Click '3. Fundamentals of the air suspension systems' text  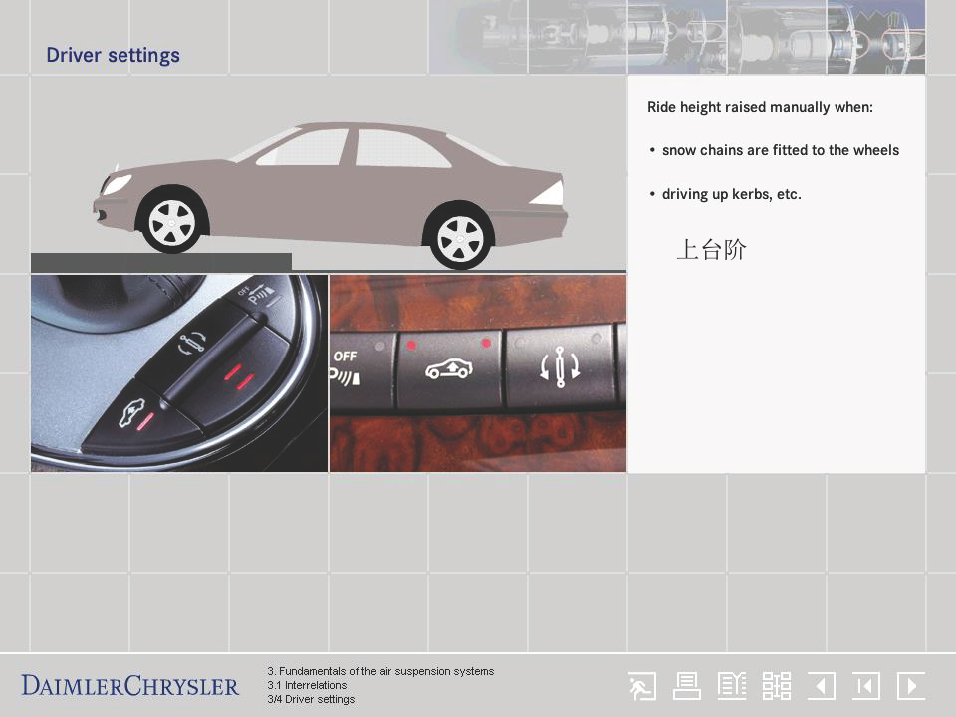380,671
